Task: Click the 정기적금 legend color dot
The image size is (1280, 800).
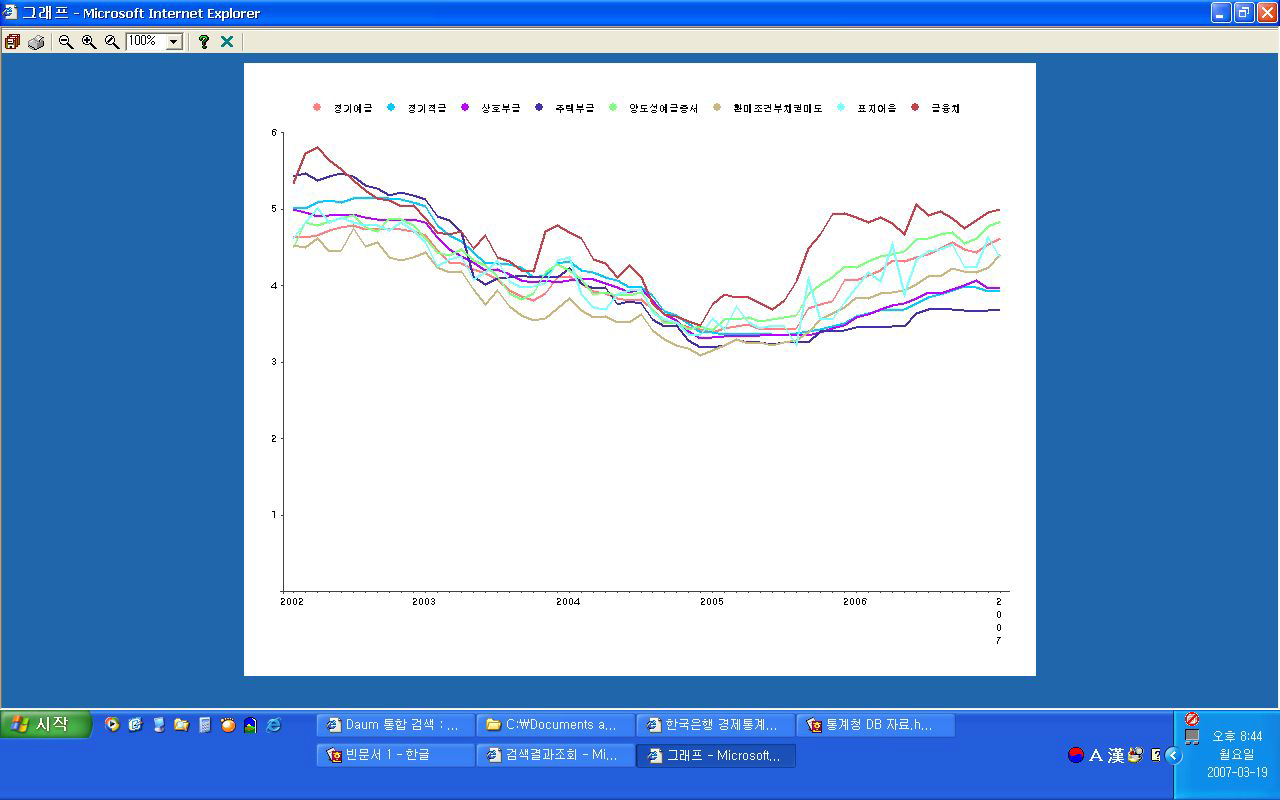Action: 391,107
